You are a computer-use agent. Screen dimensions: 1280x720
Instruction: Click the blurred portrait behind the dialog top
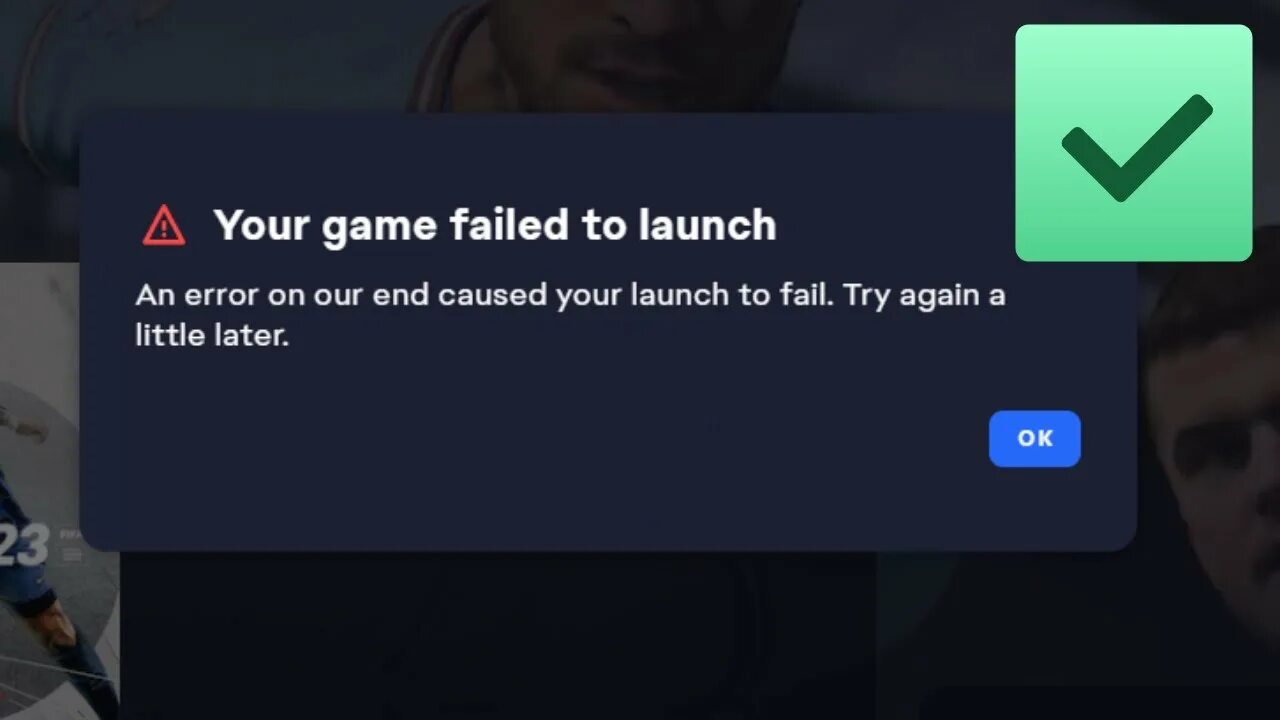pyautogui.click(x=610, y=55)
